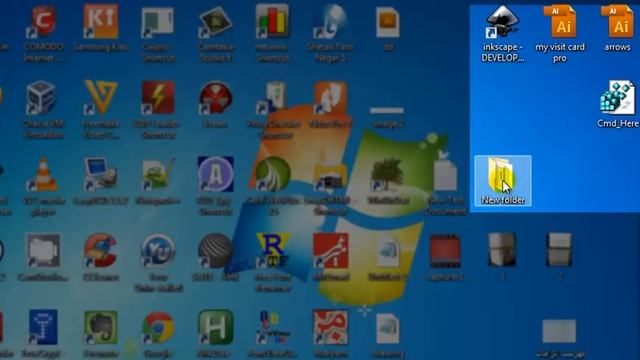Select the green H application shortcut
The image size is (640, 360).
point(216,334)
